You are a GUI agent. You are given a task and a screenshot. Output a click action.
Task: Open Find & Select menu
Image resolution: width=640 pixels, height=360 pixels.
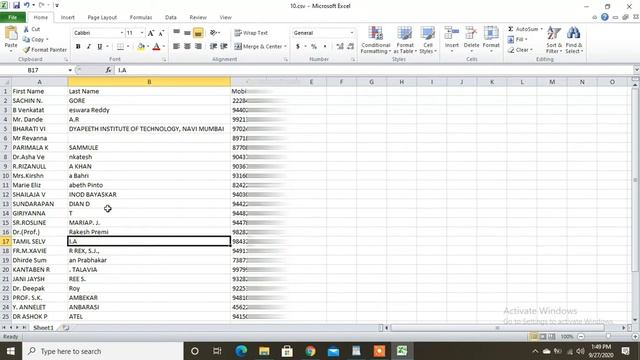pos(574,40)
